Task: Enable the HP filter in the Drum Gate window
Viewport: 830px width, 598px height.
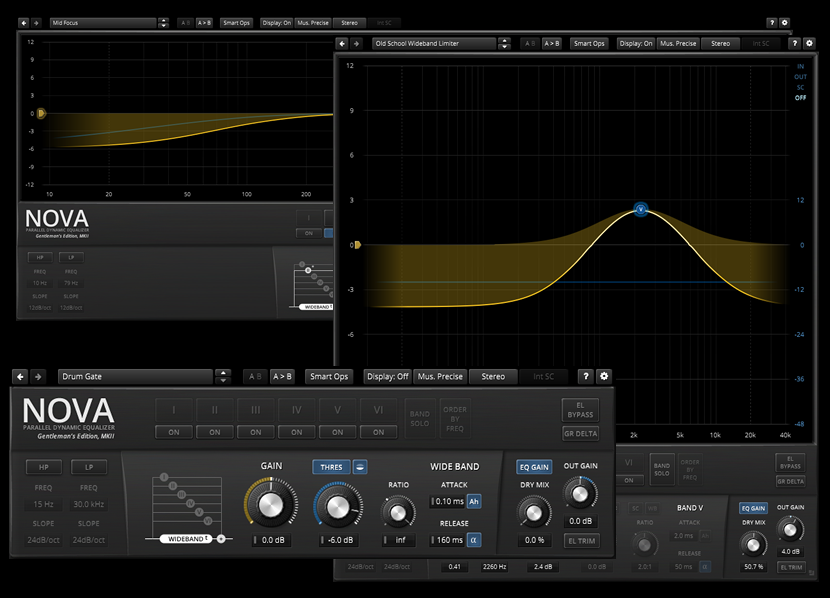Action: click(x=43, y=467)
